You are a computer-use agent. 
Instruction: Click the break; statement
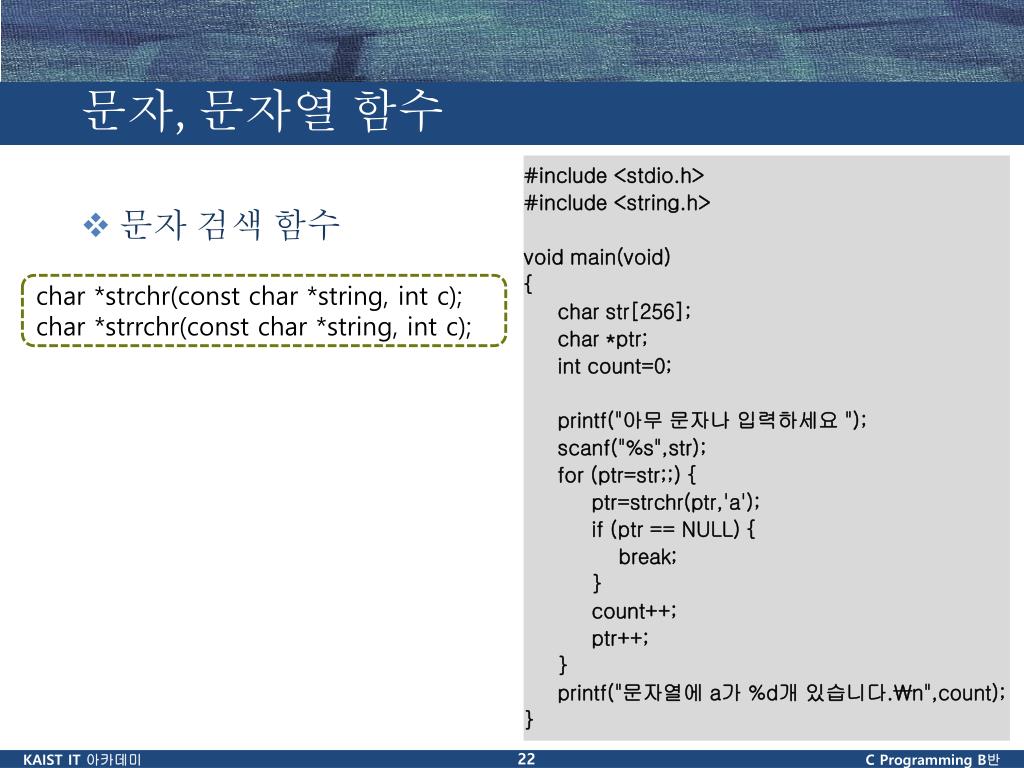pos(647,557)
